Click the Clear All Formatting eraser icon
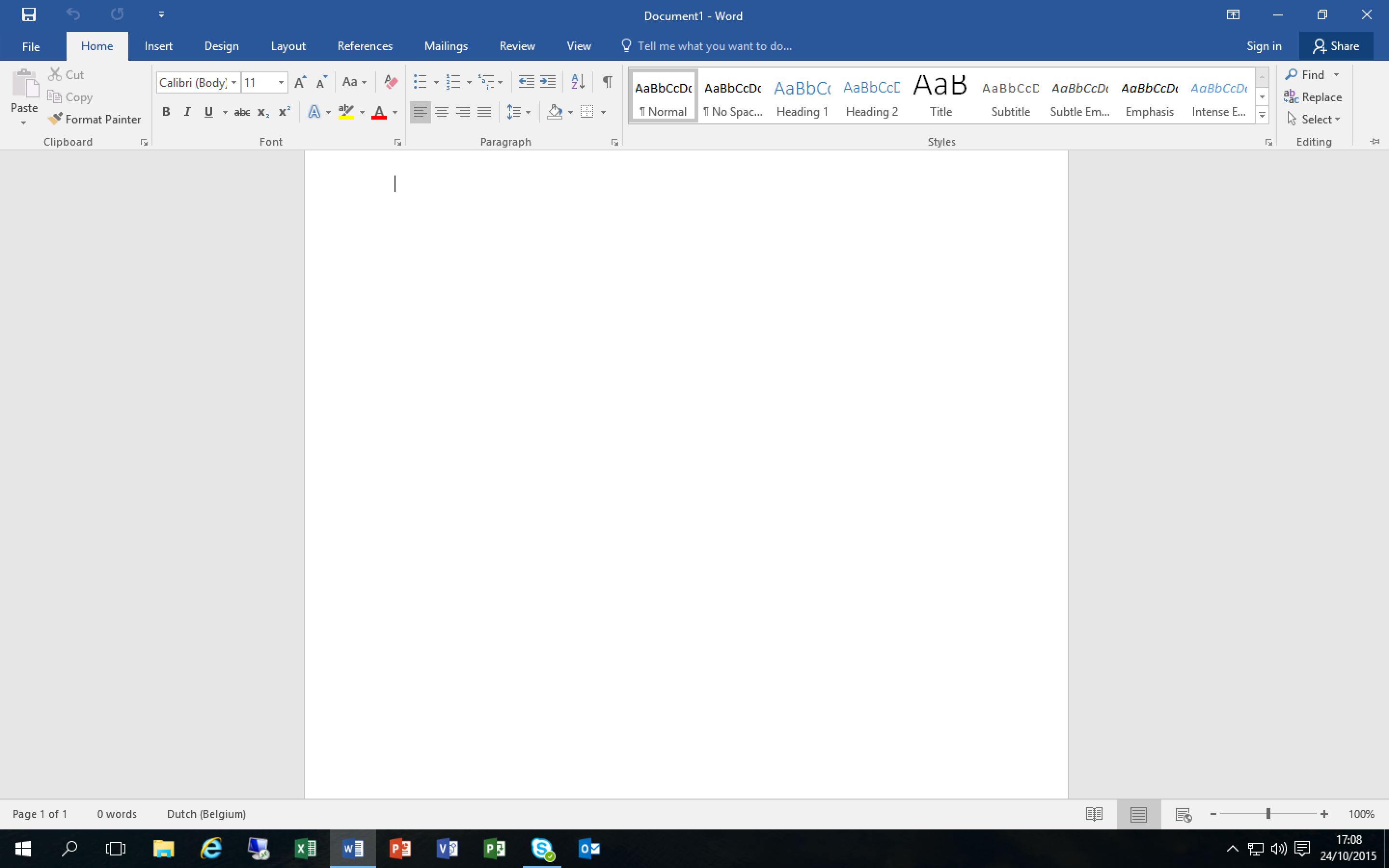The image size is (1389, 868). tap(391, 81)
